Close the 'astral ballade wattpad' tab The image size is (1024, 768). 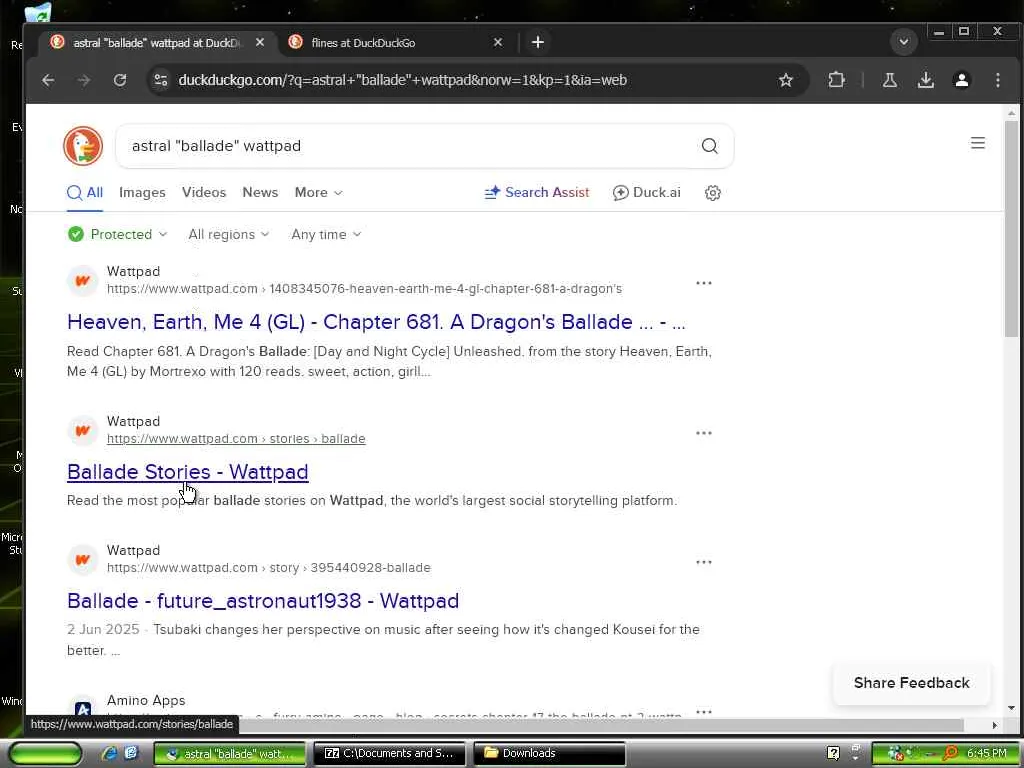(260, 42)
